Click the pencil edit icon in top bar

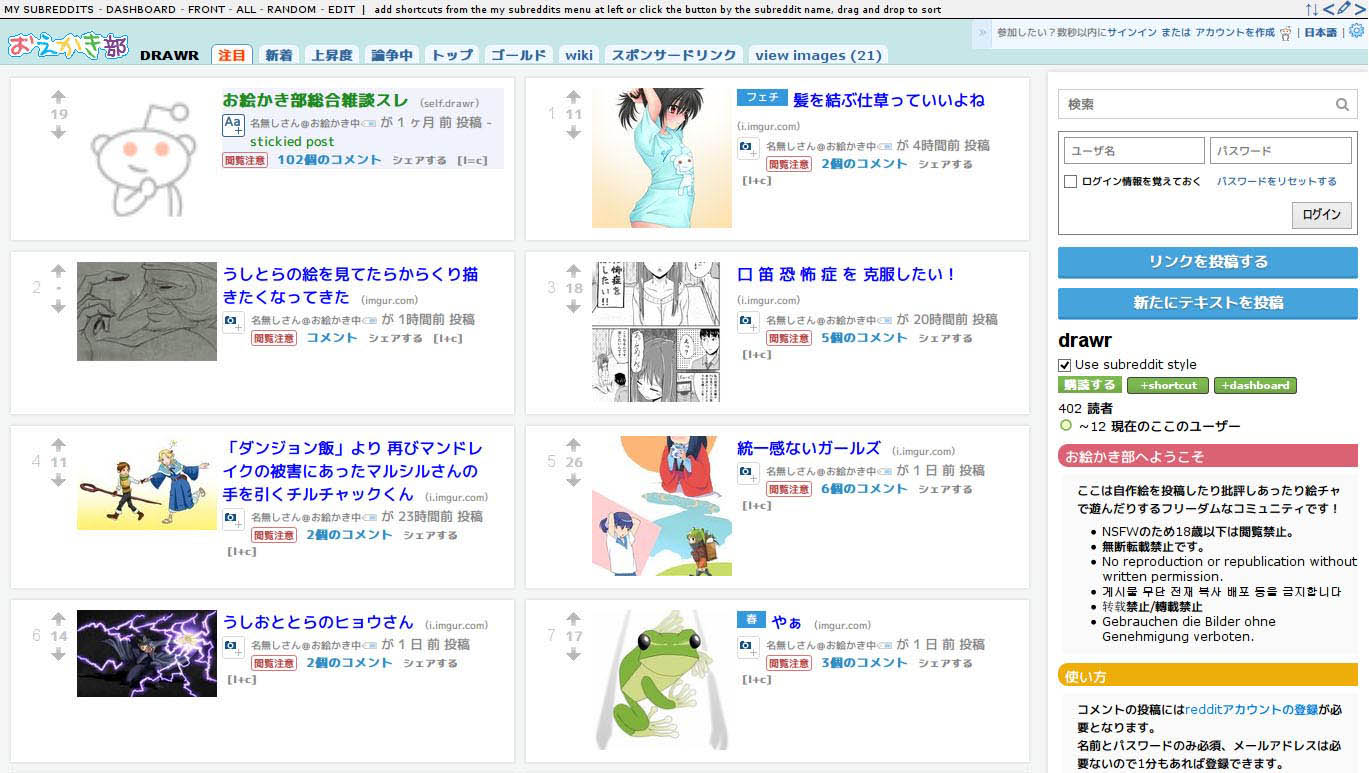click(1343, 9)
